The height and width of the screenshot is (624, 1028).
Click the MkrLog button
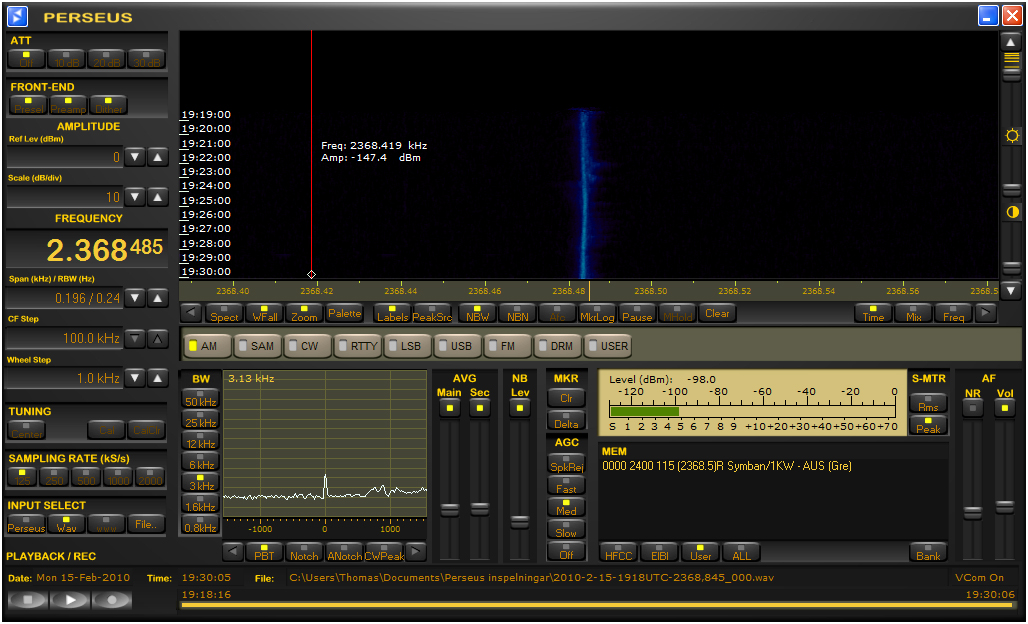coord(597,313)
